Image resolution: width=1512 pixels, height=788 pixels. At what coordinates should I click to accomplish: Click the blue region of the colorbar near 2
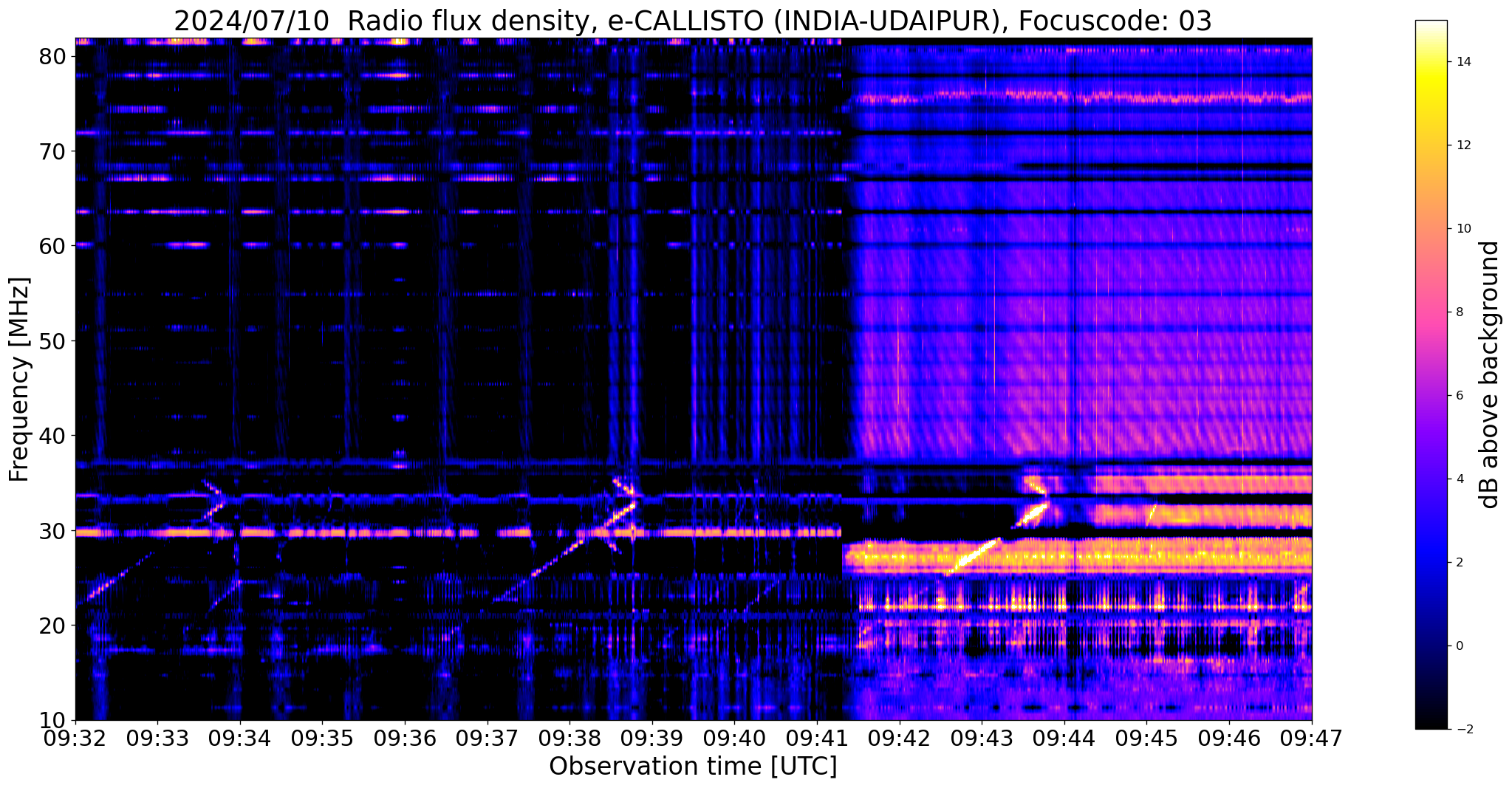(1431, 563)
